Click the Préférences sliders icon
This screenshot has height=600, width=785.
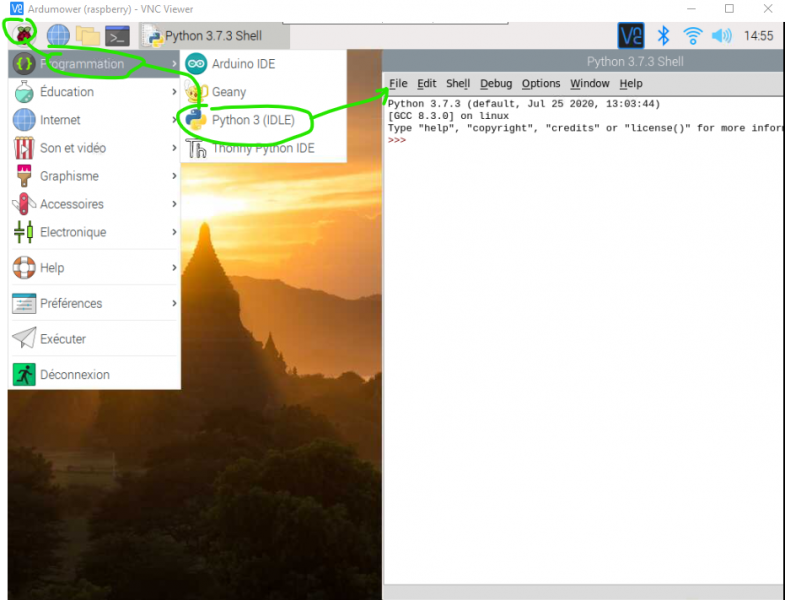[24, 303]
